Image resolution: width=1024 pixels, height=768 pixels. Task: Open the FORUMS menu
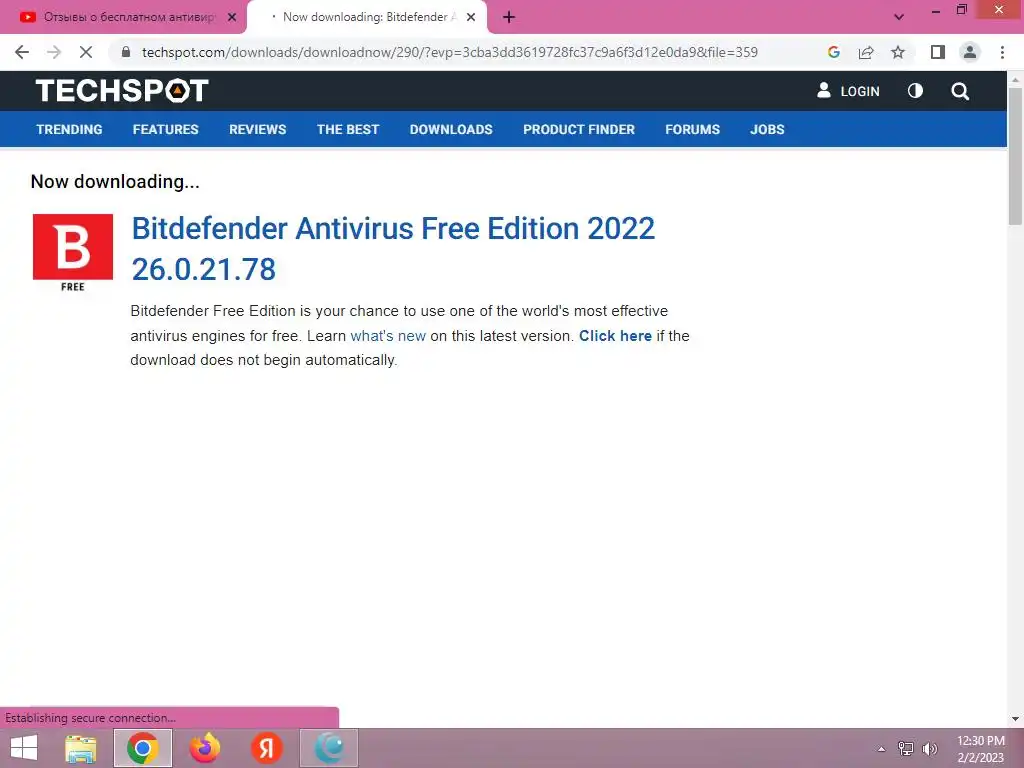692,129
